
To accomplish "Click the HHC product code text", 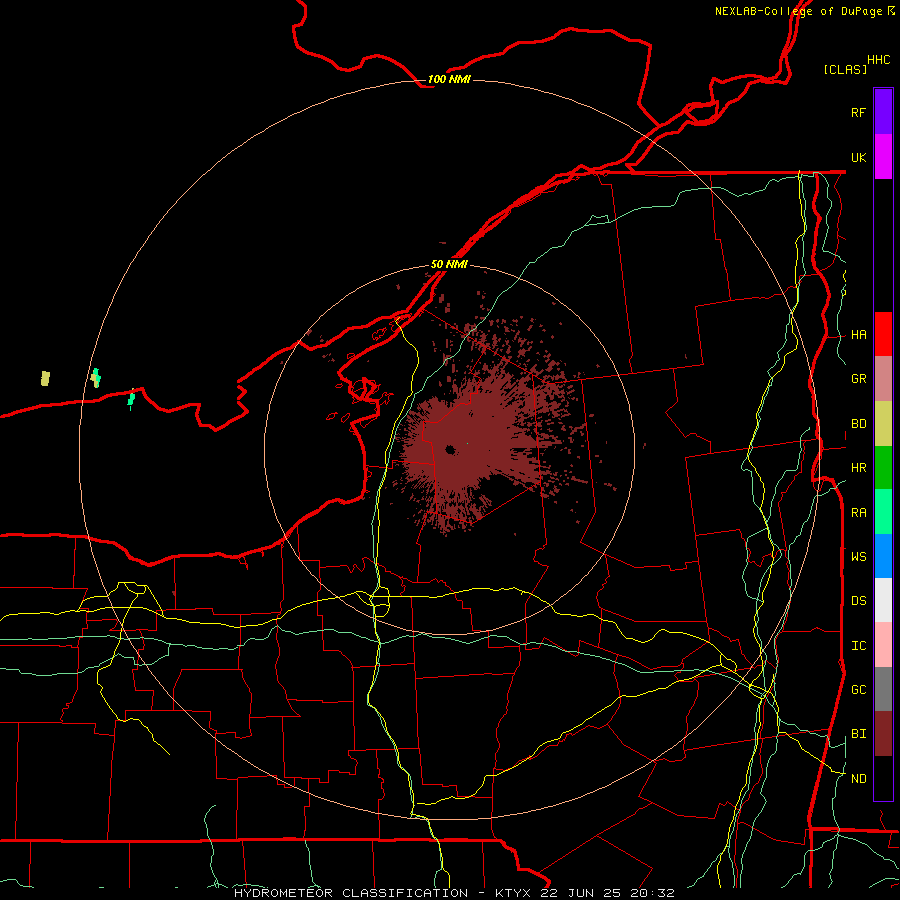I will pyautogui.click(x=879, y=60).
